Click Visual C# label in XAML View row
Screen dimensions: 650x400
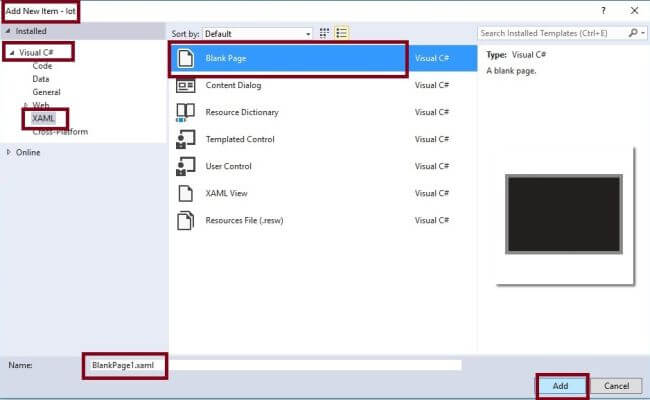click(x=432, y=193)
